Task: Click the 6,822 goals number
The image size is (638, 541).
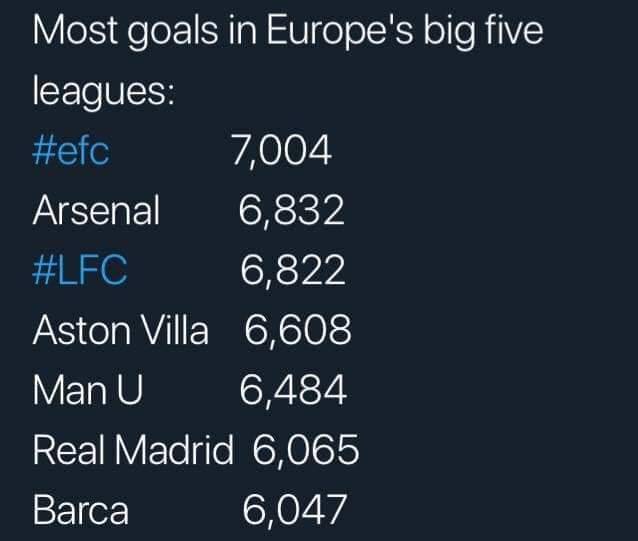Action: (293, 271)
